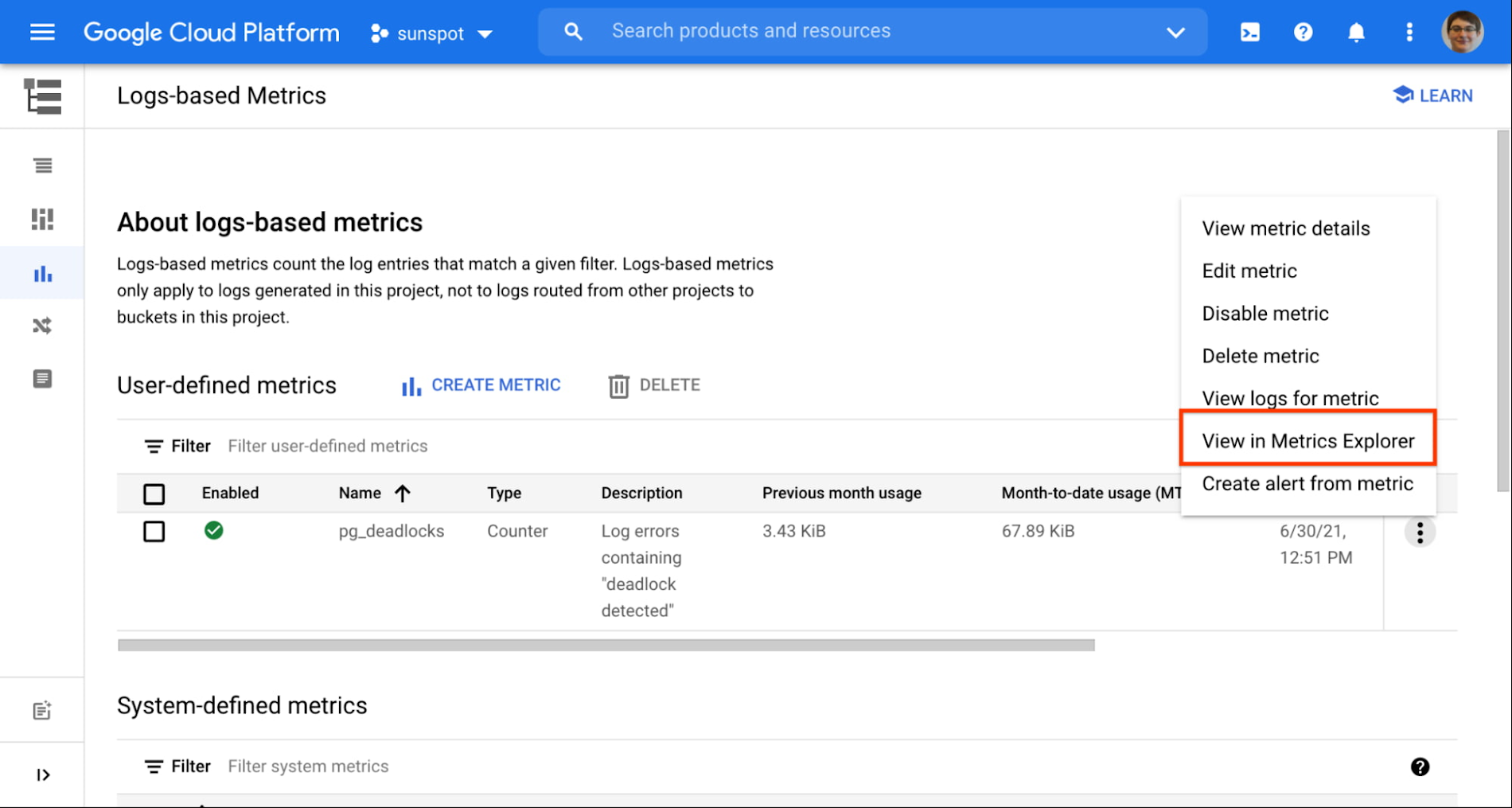
Task: Check the pg_deadlocks row checkbox
Action: click(154, 531)
